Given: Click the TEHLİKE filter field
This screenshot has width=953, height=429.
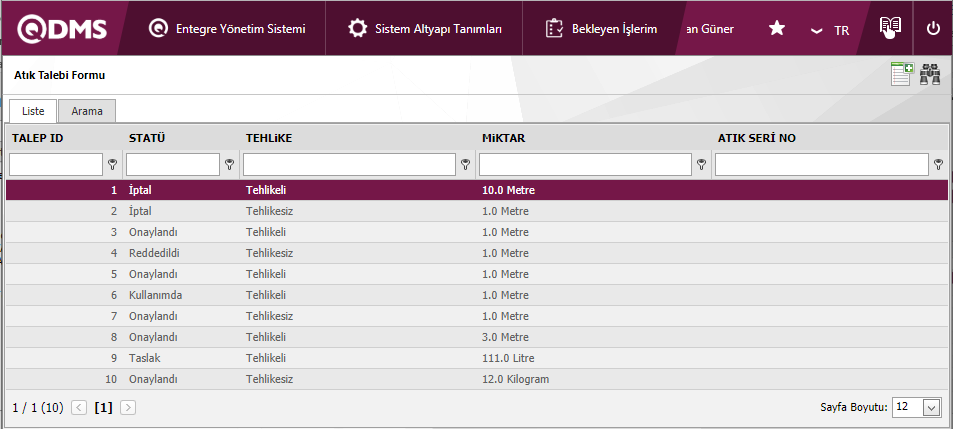Looking at the screenshot, I should 349,164.
